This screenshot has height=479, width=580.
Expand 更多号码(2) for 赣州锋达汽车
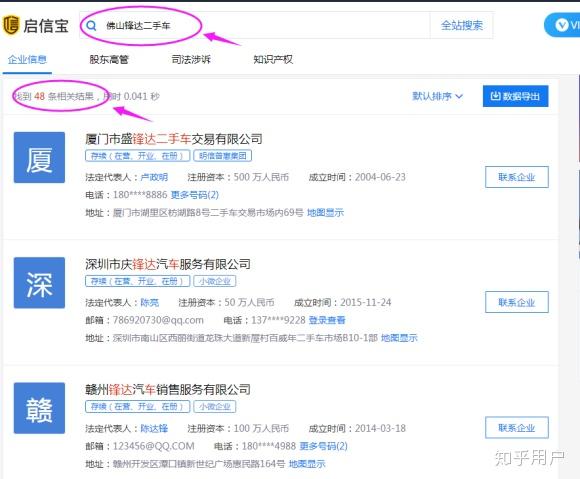pyautogui.click(x=323, y=446)
